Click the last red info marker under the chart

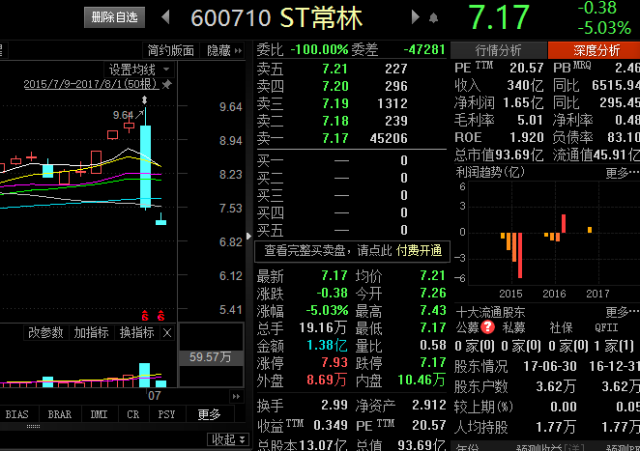[x=161, y=315]
